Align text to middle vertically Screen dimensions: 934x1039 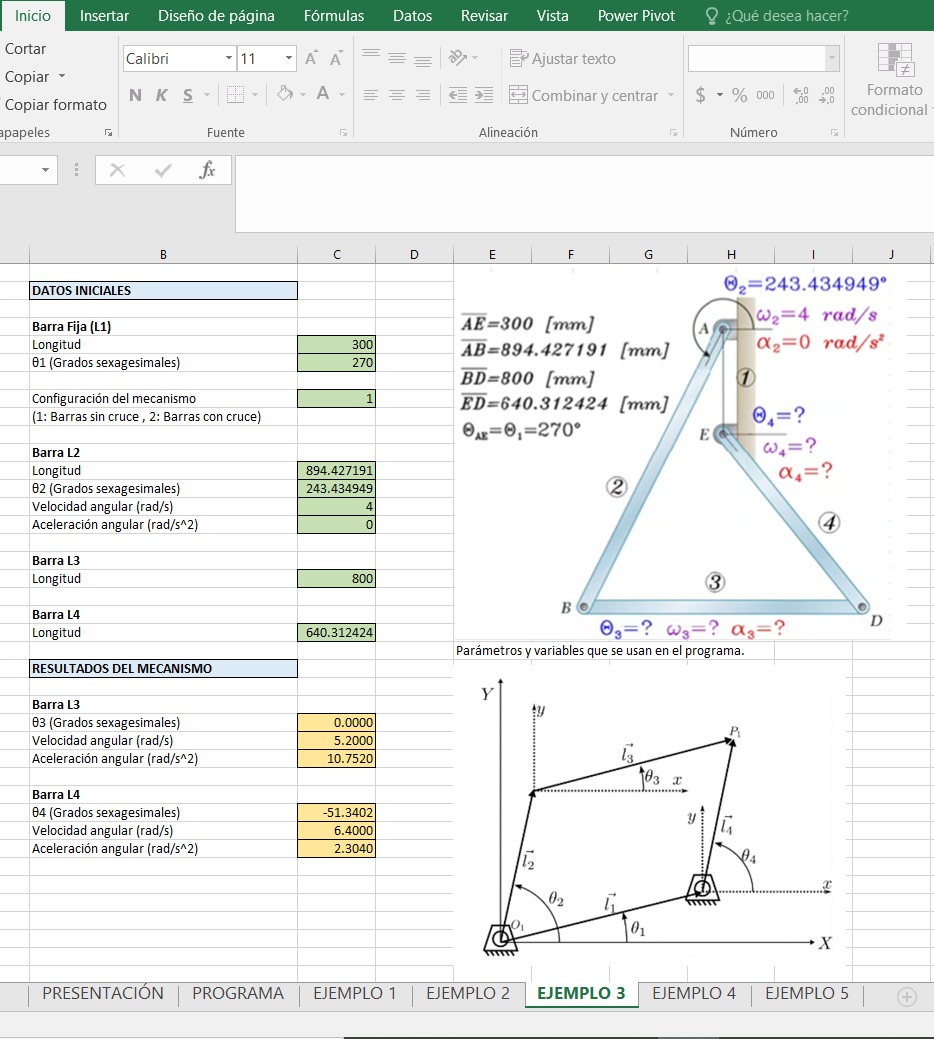[x=397, y=58]
